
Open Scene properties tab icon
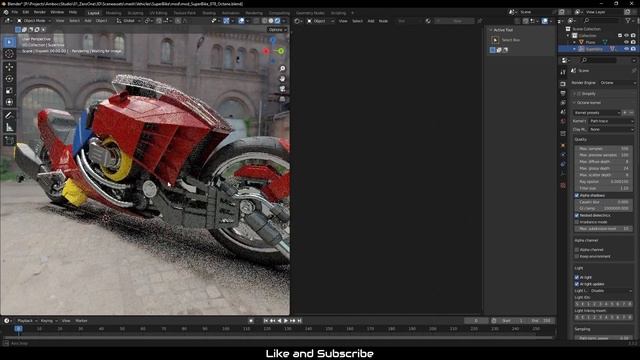pyautogui.click(x=563, y=112)
